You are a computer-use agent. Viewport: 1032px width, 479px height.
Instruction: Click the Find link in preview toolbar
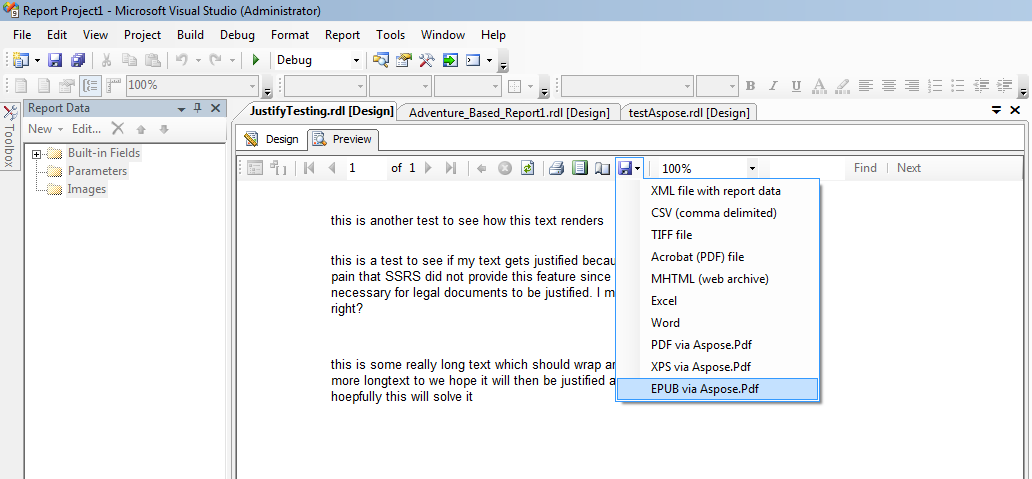point(865,168)
